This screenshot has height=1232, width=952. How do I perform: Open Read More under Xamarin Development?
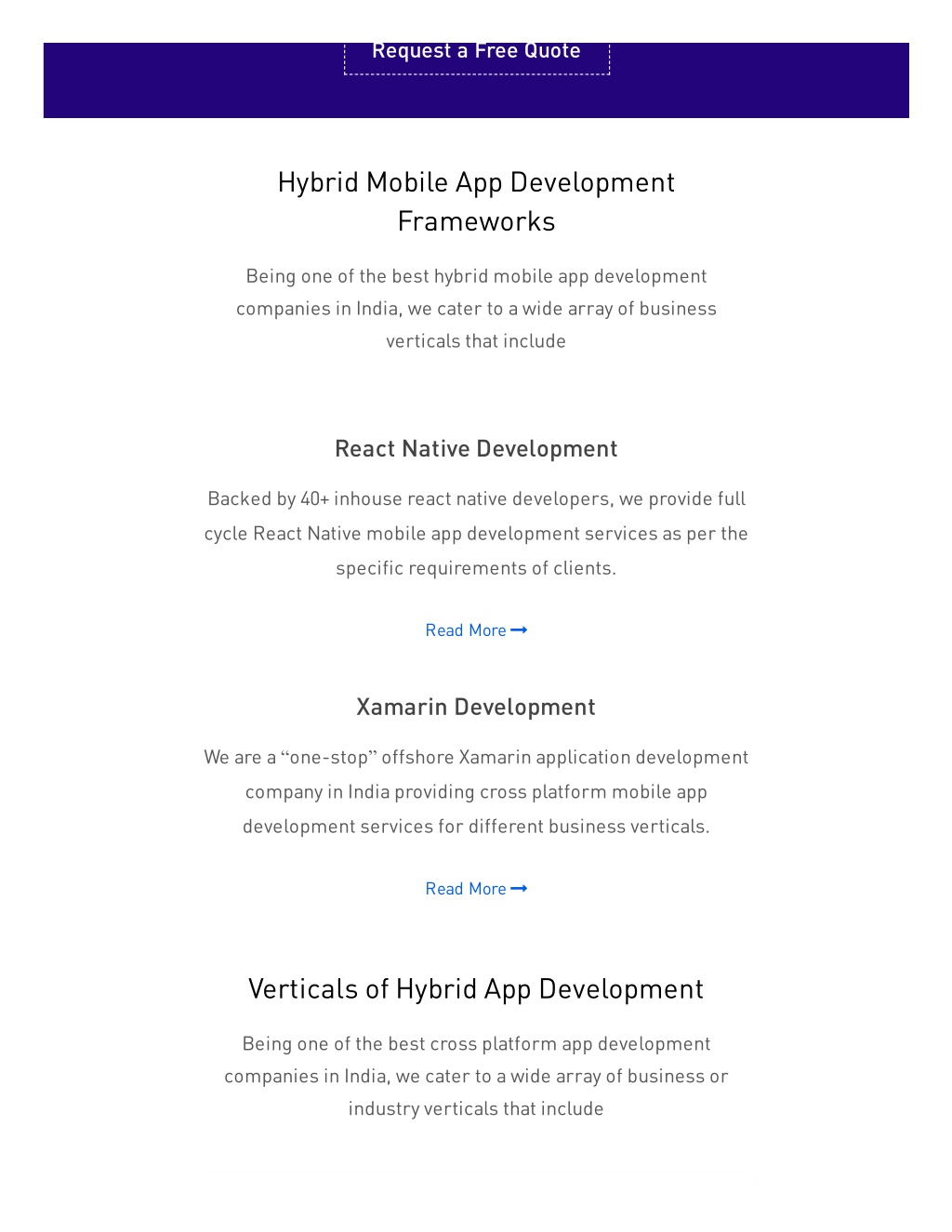tap(476, 889)
